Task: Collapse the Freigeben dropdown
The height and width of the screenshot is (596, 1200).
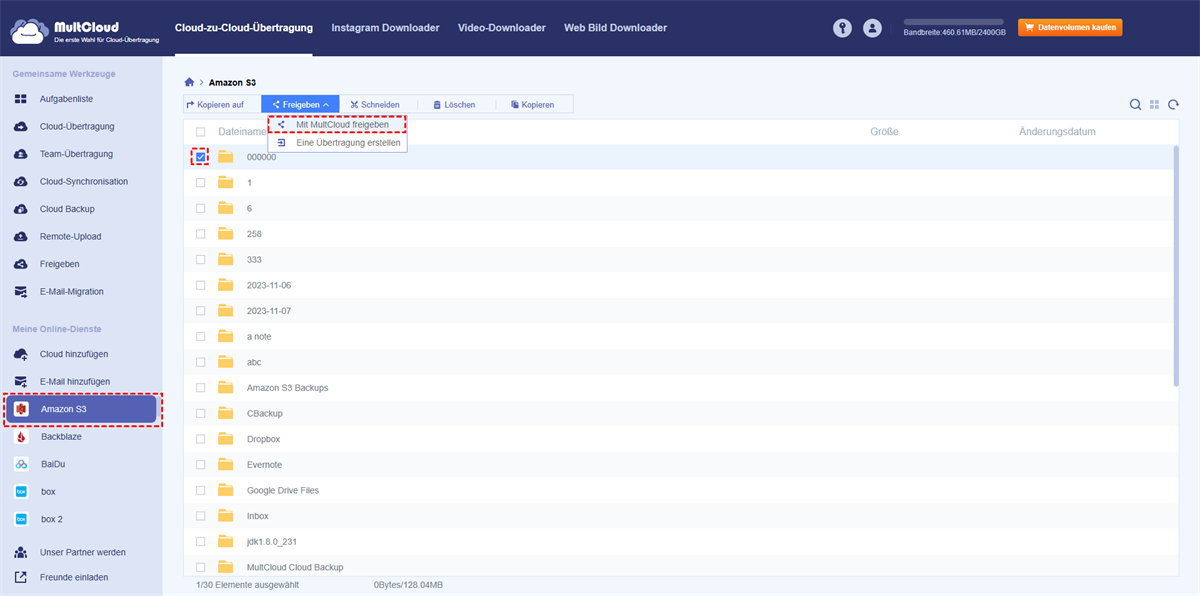Action: [300, 104]
